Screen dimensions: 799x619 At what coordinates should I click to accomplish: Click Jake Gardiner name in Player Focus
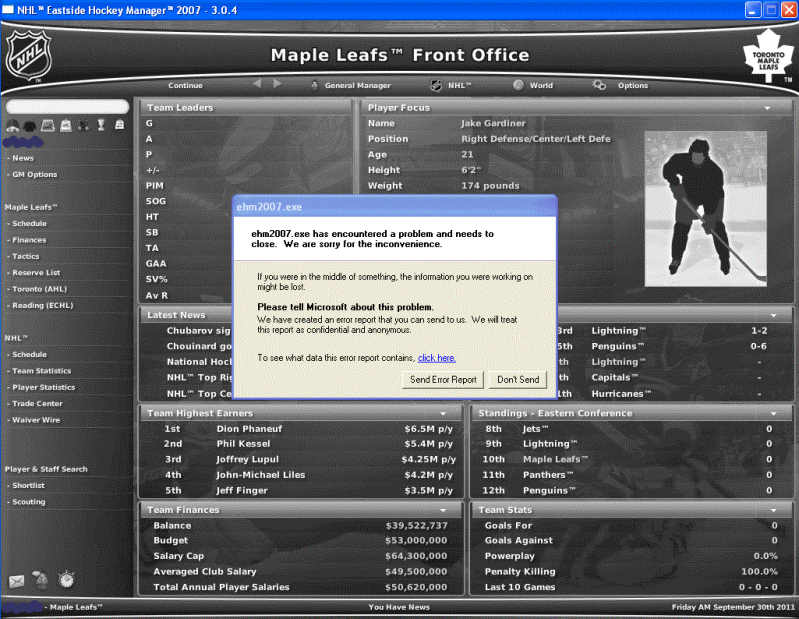[x=493, y=123]
